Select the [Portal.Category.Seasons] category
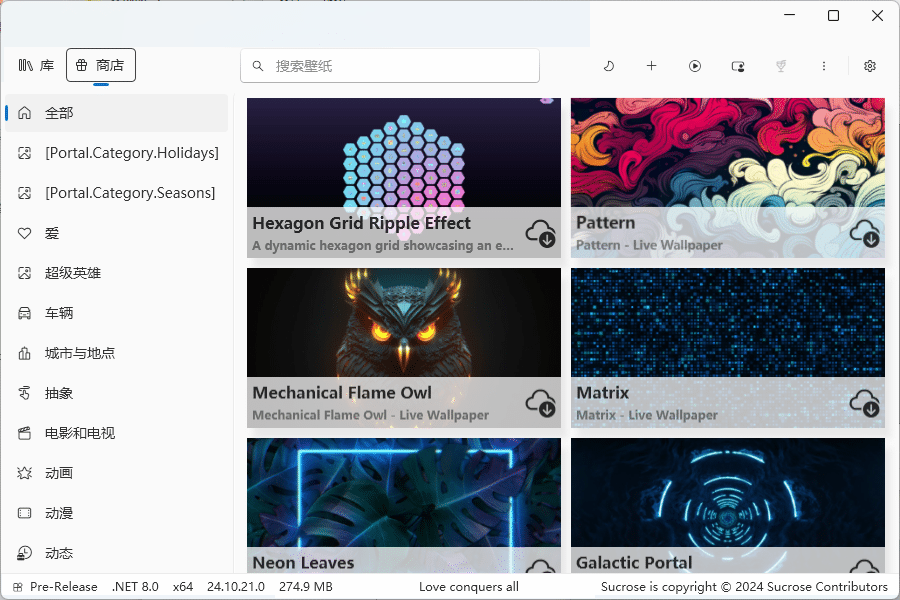 click(x=117, y=193)
